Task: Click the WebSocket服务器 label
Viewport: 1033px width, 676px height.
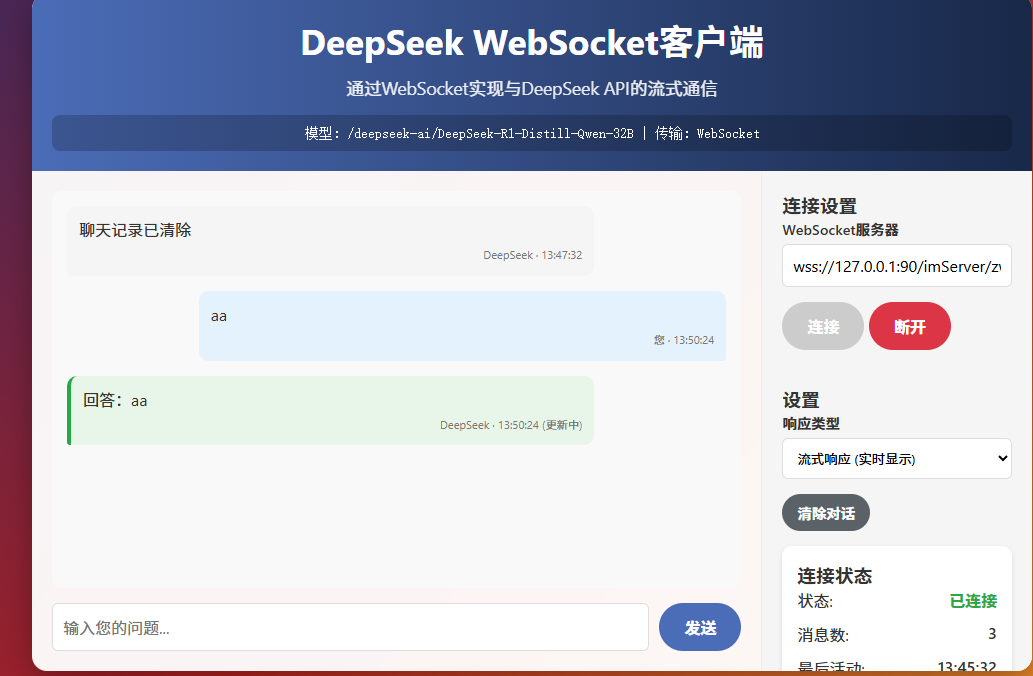Action: (841, 230)
